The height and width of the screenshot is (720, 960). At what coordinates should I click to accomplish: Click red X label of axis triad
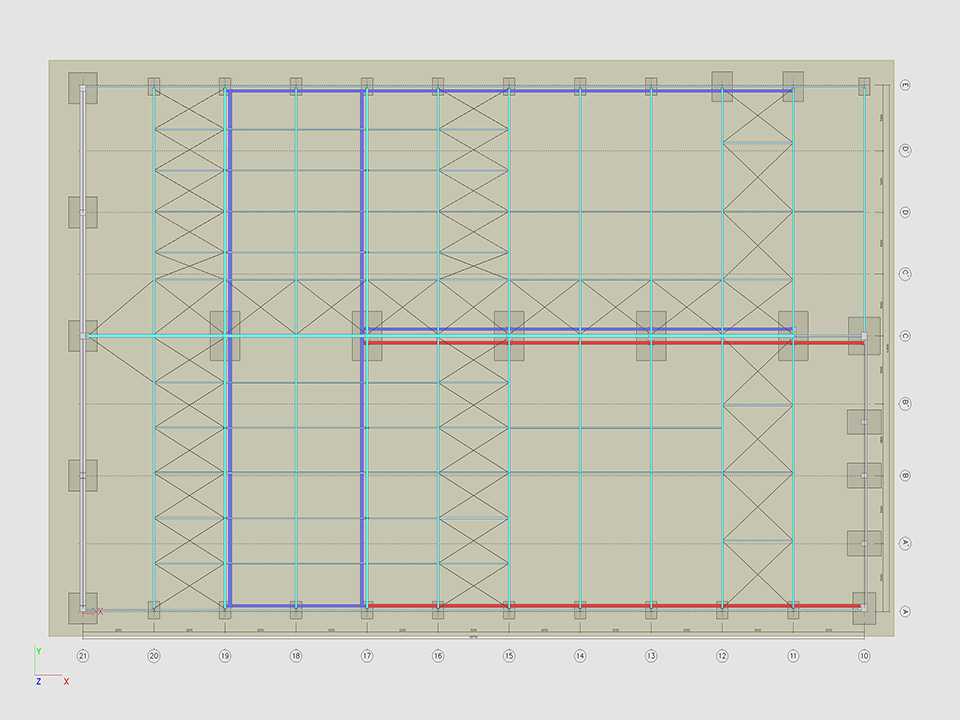[66, 681]
